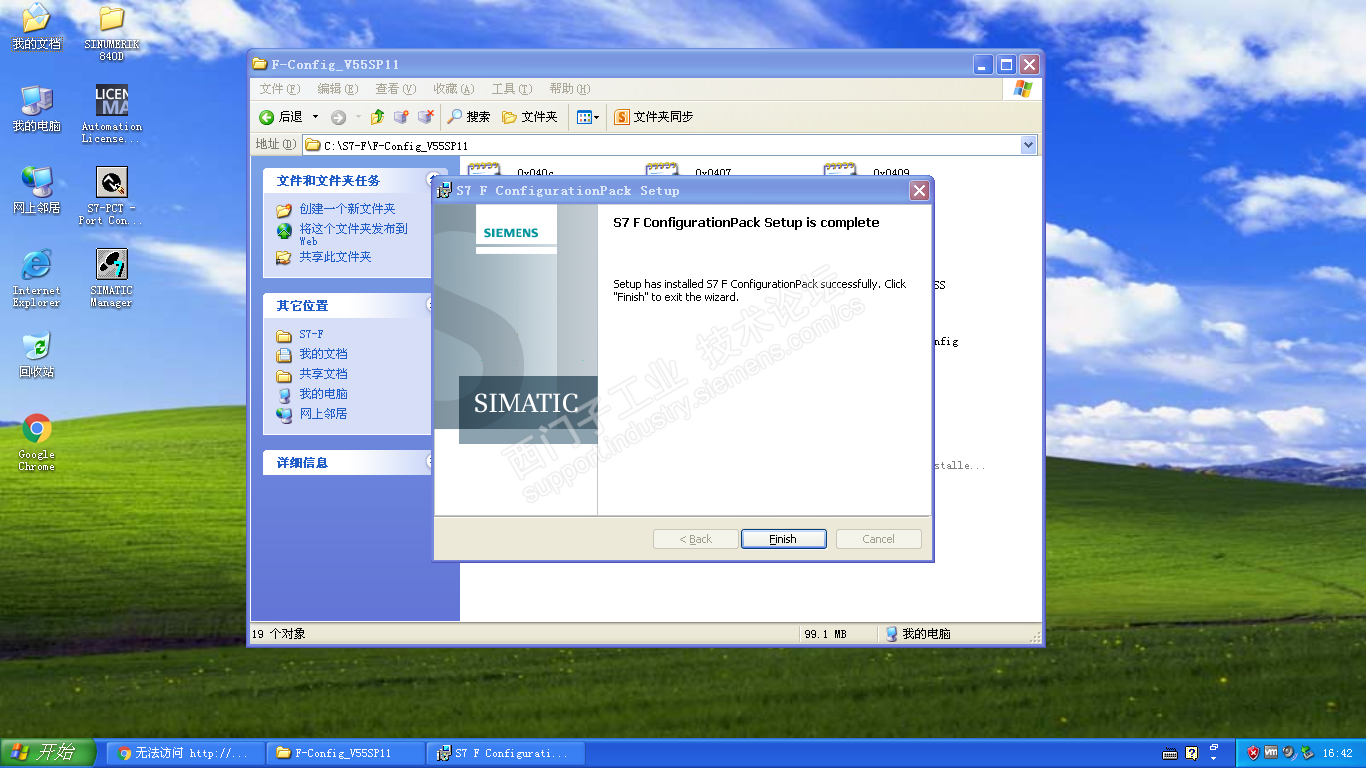The height and width of the screenshot is (768, 1366).
Task: Go to S7-F folder in 其它位置
Action: click(311, 334)
